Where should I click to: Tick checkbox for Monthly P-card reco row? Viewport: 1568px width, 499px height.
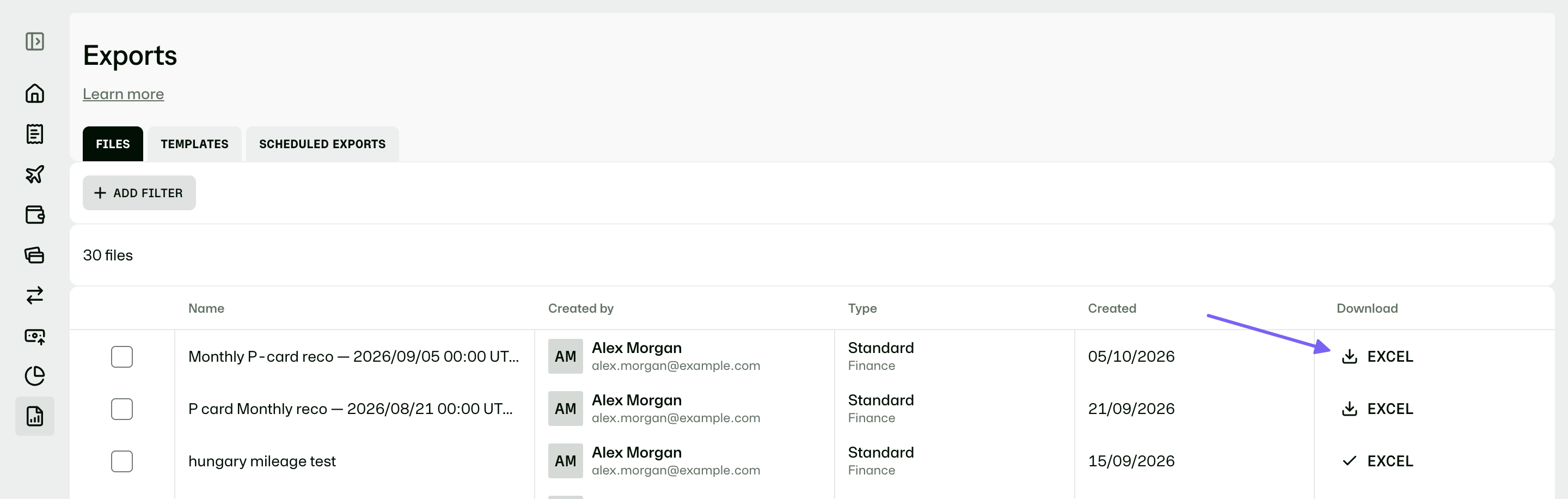click(122, 356)
